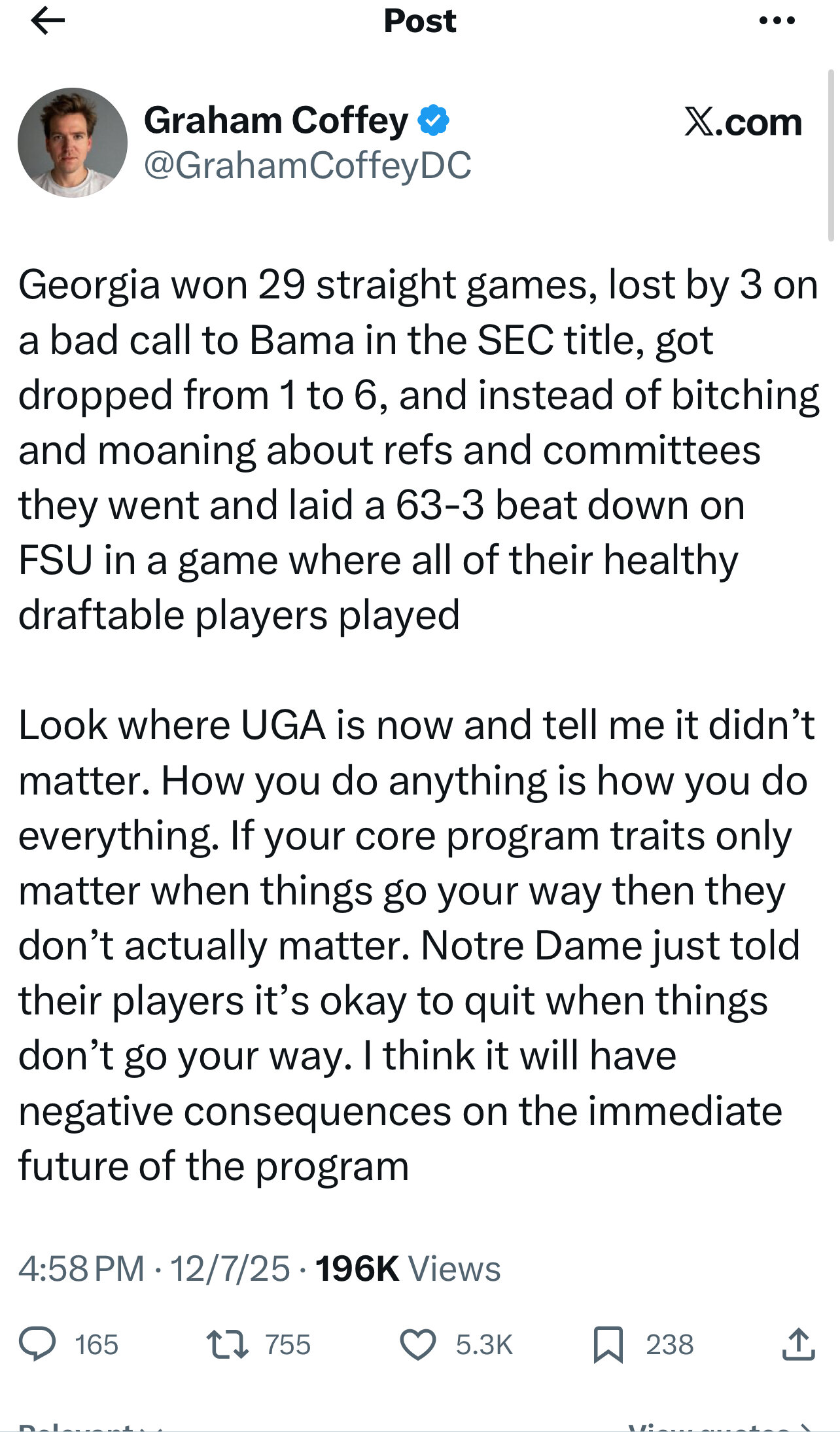
Task: Click the vertical scrollbar on the right edge
Action: [831, 156]
